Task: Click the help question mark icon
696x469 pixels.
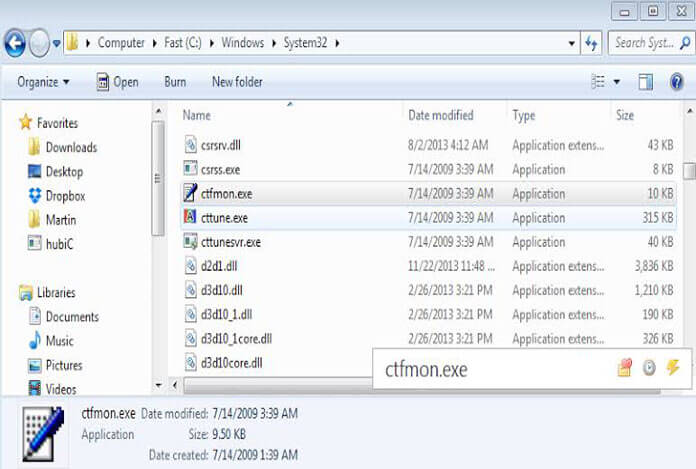Action: [677, 82]
